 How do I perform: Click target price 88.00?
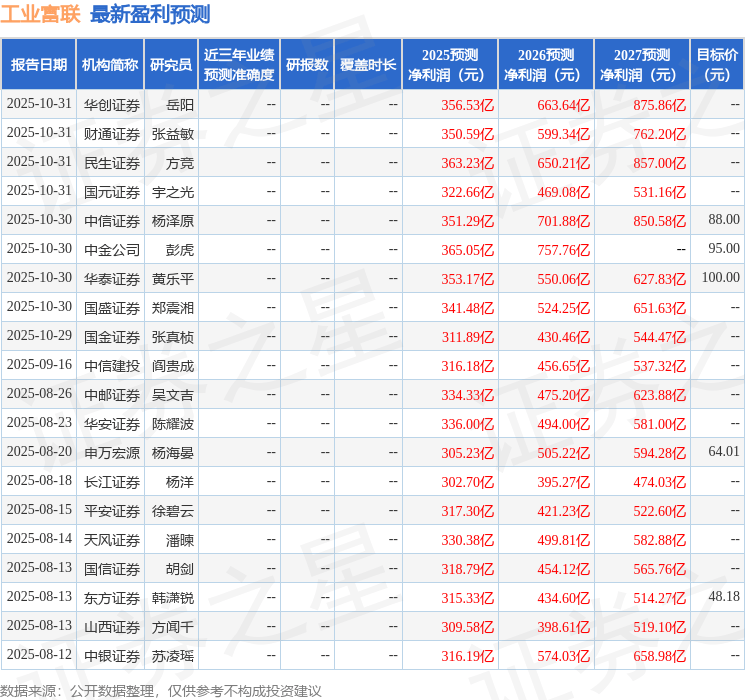[724, 220]
